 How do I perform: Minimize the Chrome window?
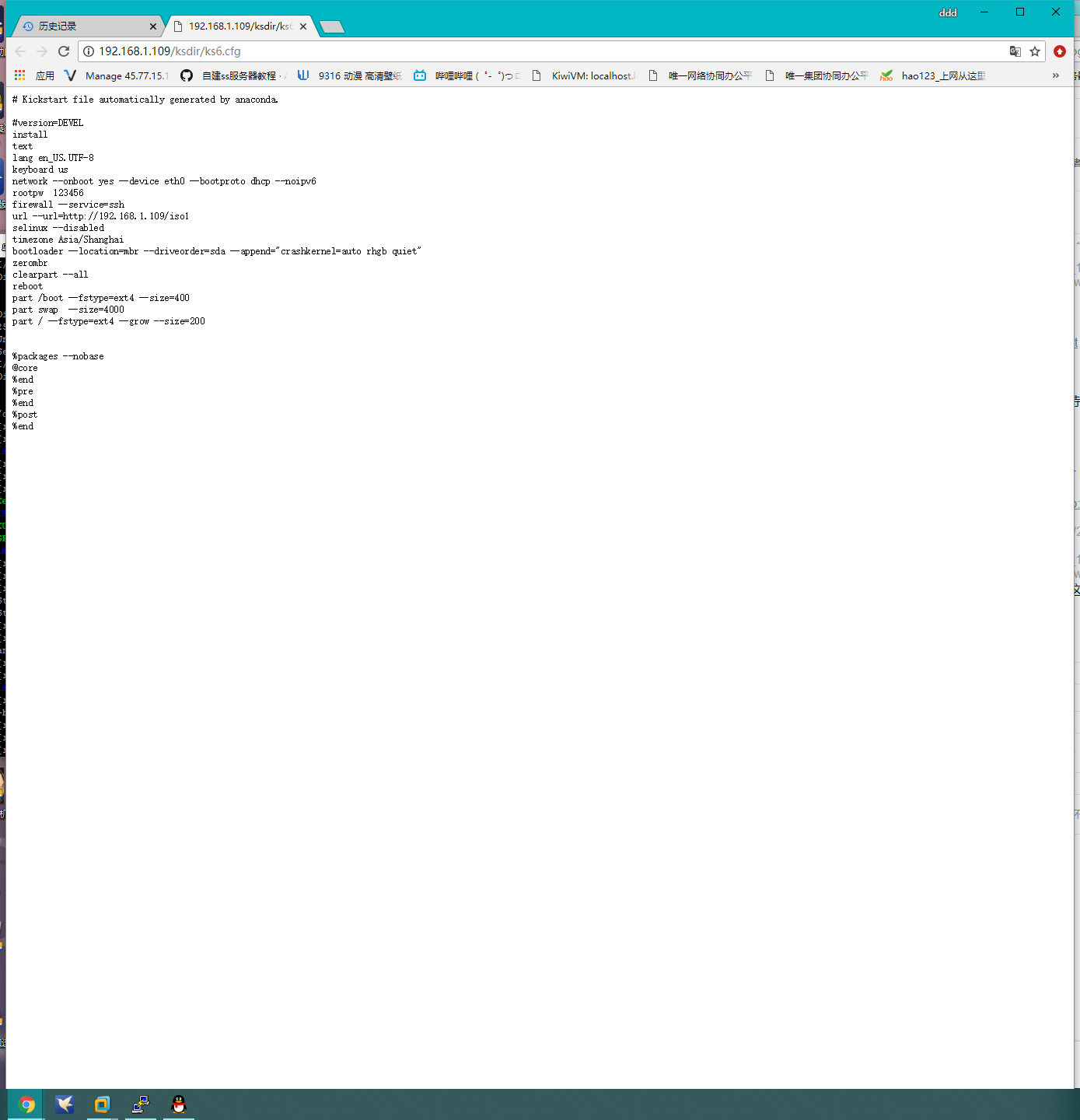(984, 12)
